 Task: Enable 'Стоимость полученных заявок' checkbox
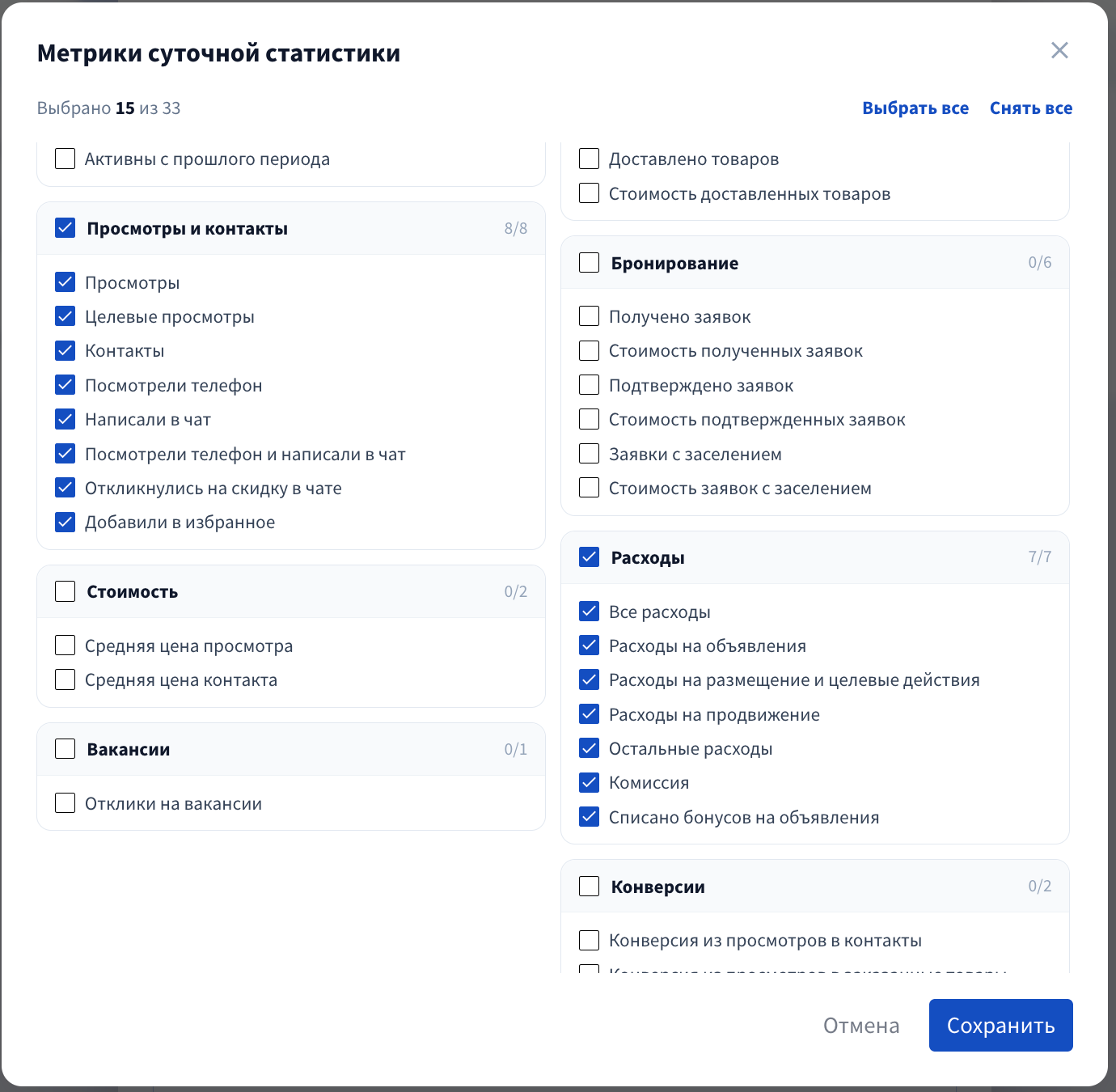click(590, 350)
